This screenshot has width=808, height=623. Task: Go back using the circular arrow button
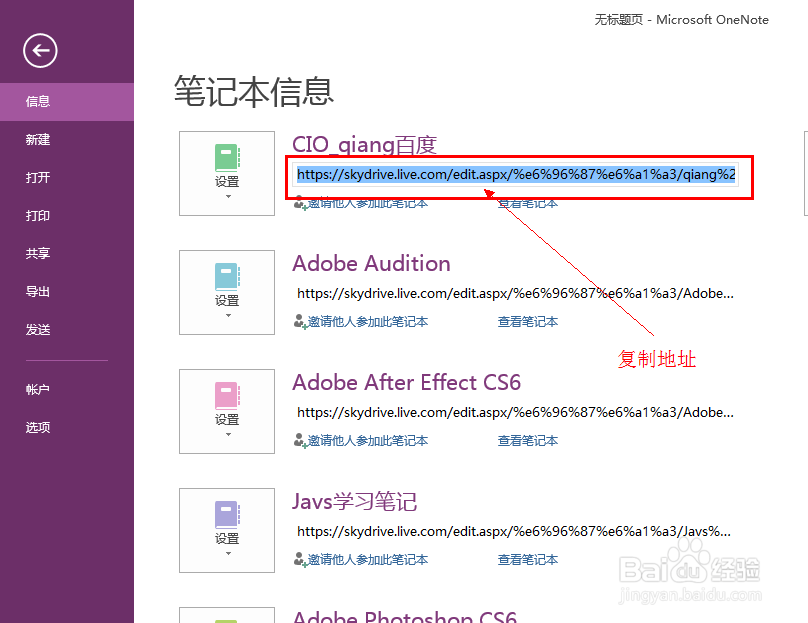(x=40, y=50)
